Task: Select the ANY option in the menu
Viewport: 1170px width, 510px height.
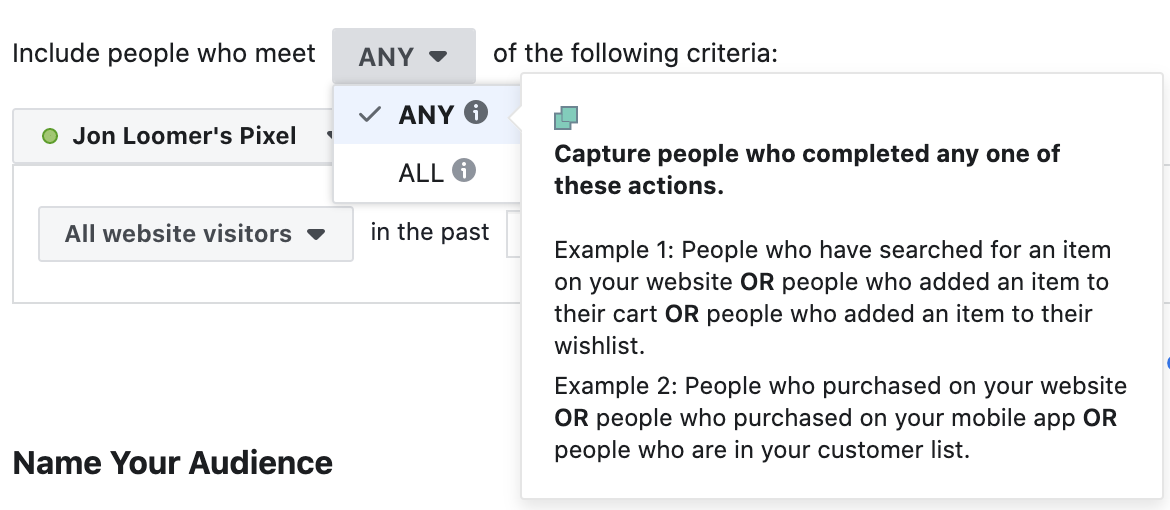Action: [x=428, y=114]
